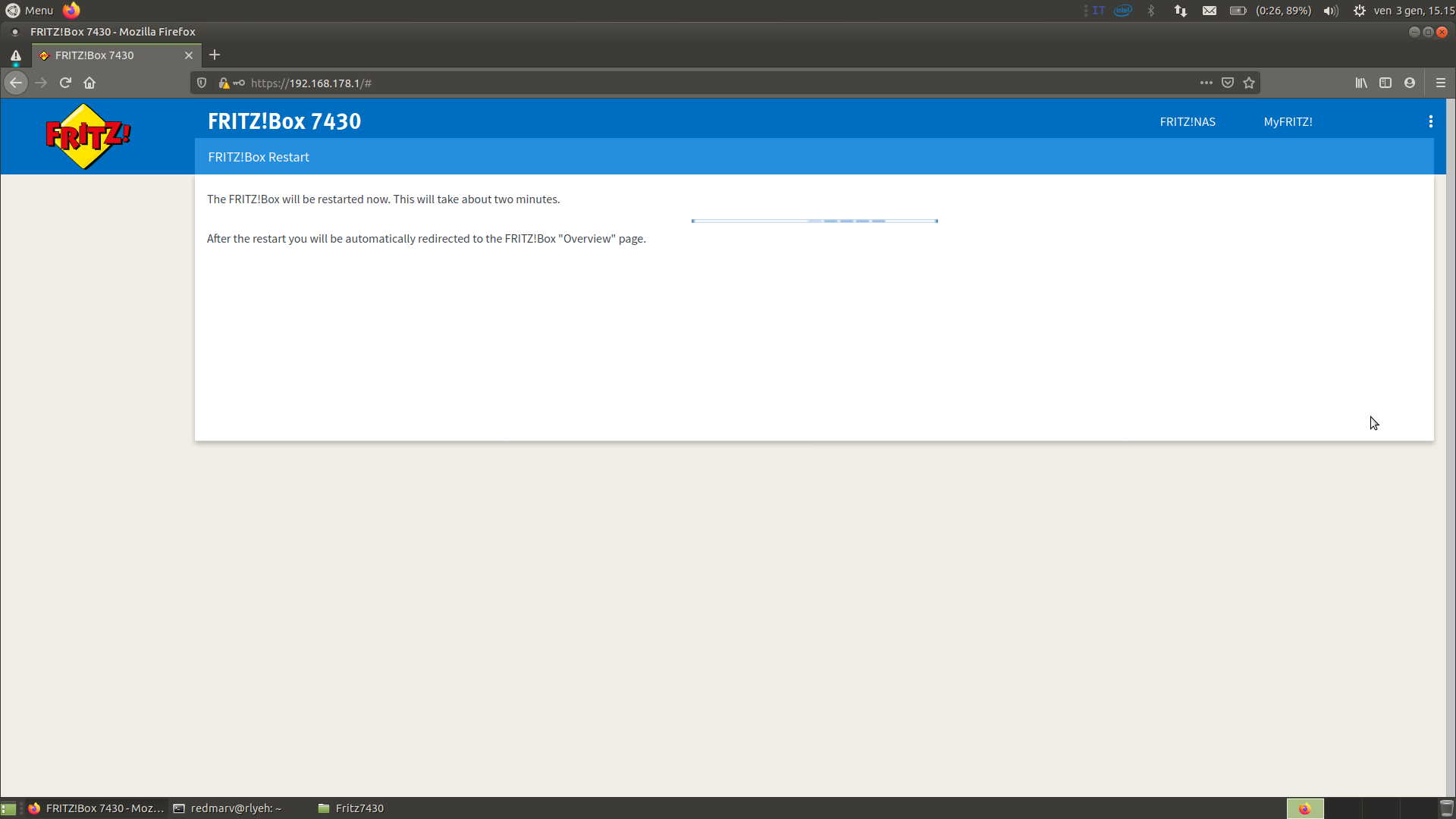
Task: Open the page actions ellipsis menu
Action: 1206,83
